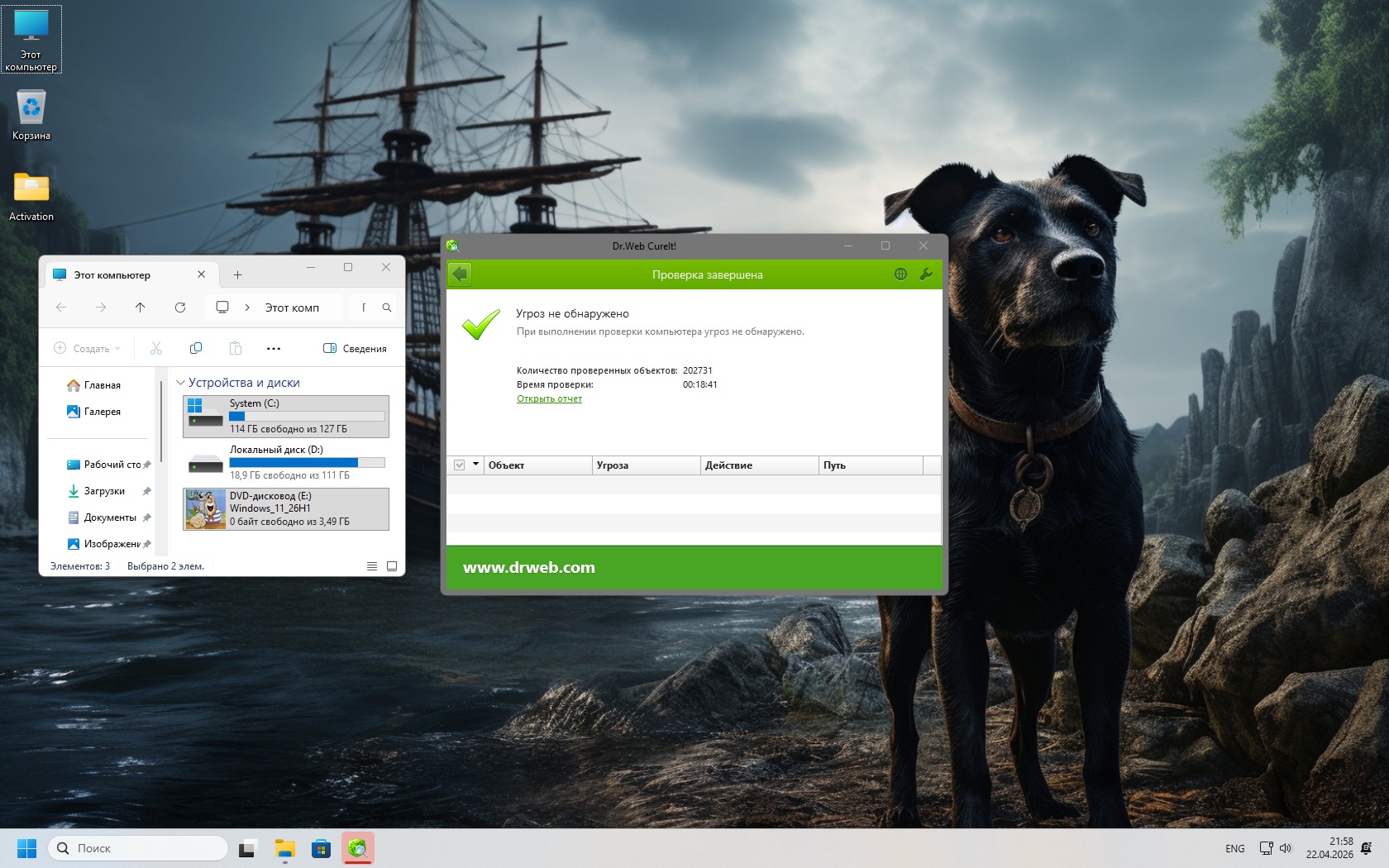Click the taskbar Поиск search box

138,848
